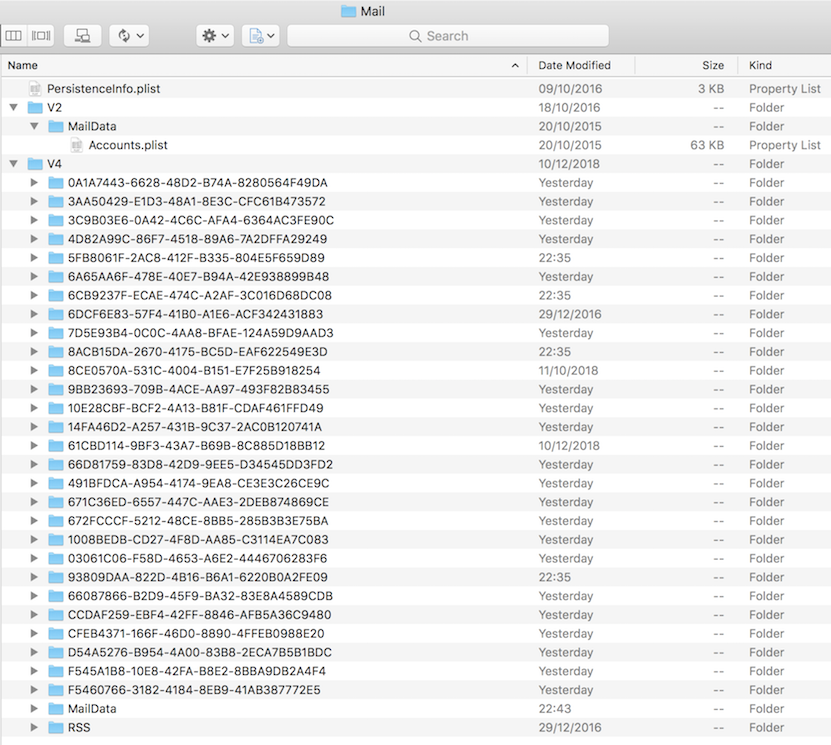Expand folder F5460766-3182-4184-8EB9-41AB387772E5
This screenshot has width=831, height=745.
point(34,689)
